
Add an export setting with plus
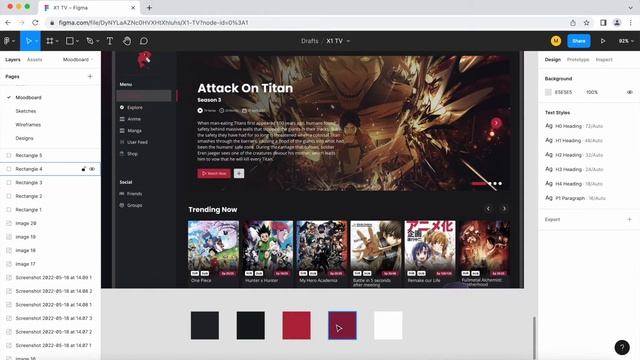(x=629, y=219)
